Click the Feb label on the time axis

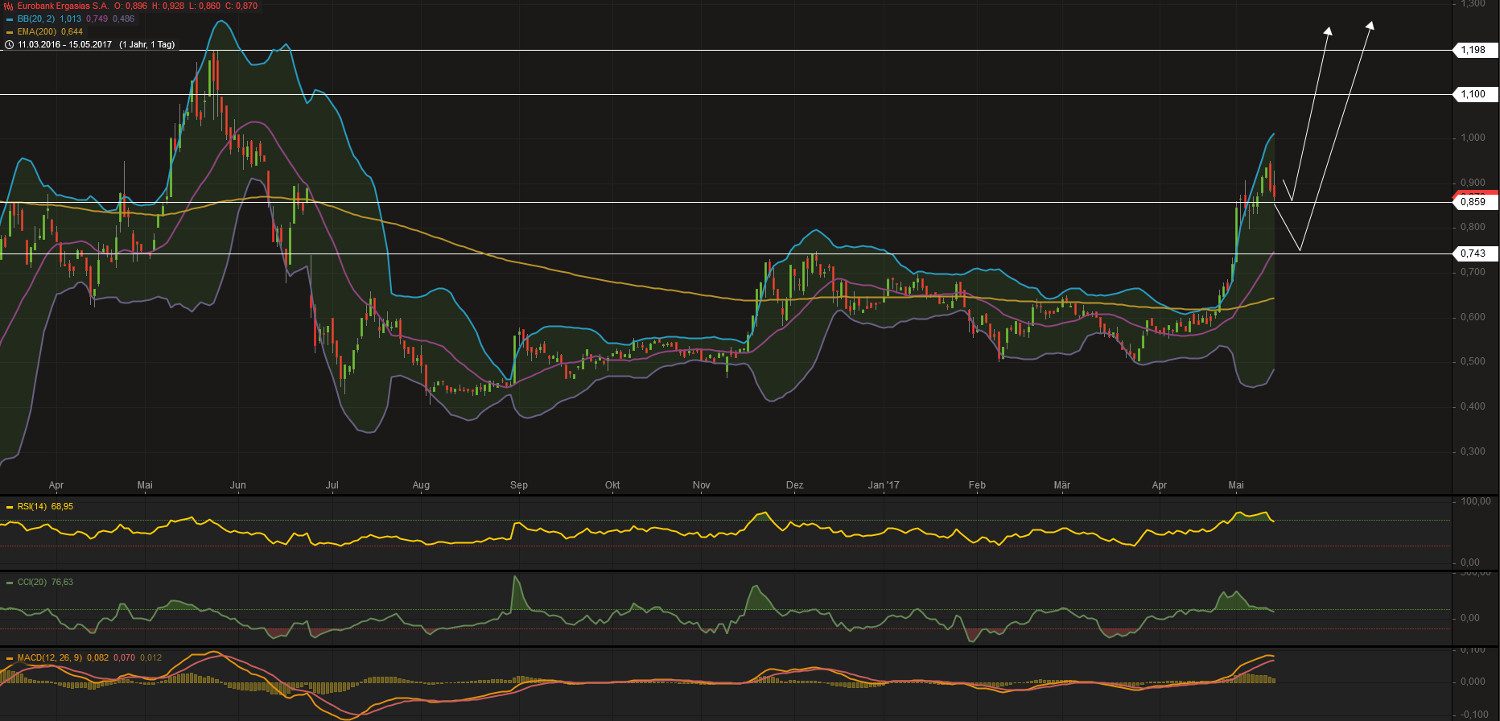click(x=977, y=486)
